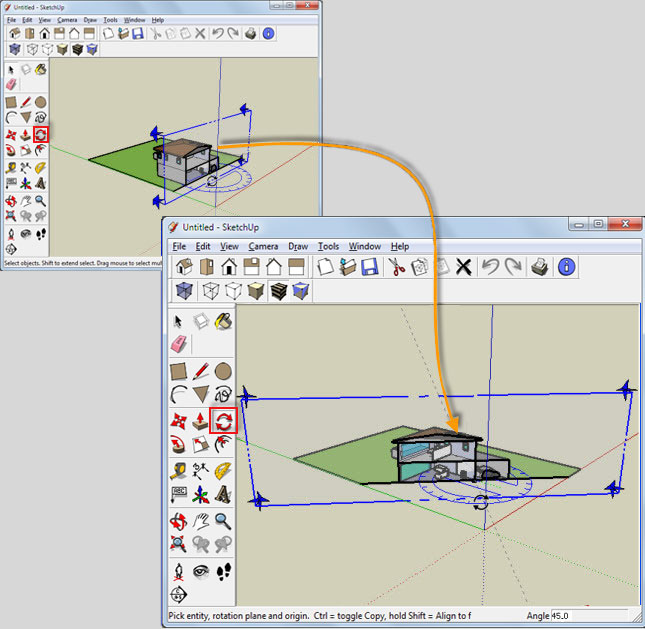Screen dimensions: 645x629
Task: Select the Make Component tool in front window
Action: click(201, 321)
